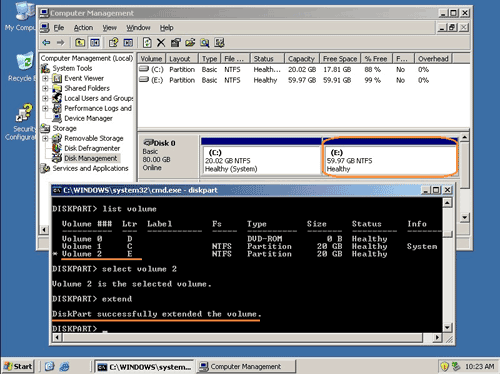Click cmd horizontal scroll left arrow
Screen dimensions: 500x374
pyautogui.click(x=57, y=338)
